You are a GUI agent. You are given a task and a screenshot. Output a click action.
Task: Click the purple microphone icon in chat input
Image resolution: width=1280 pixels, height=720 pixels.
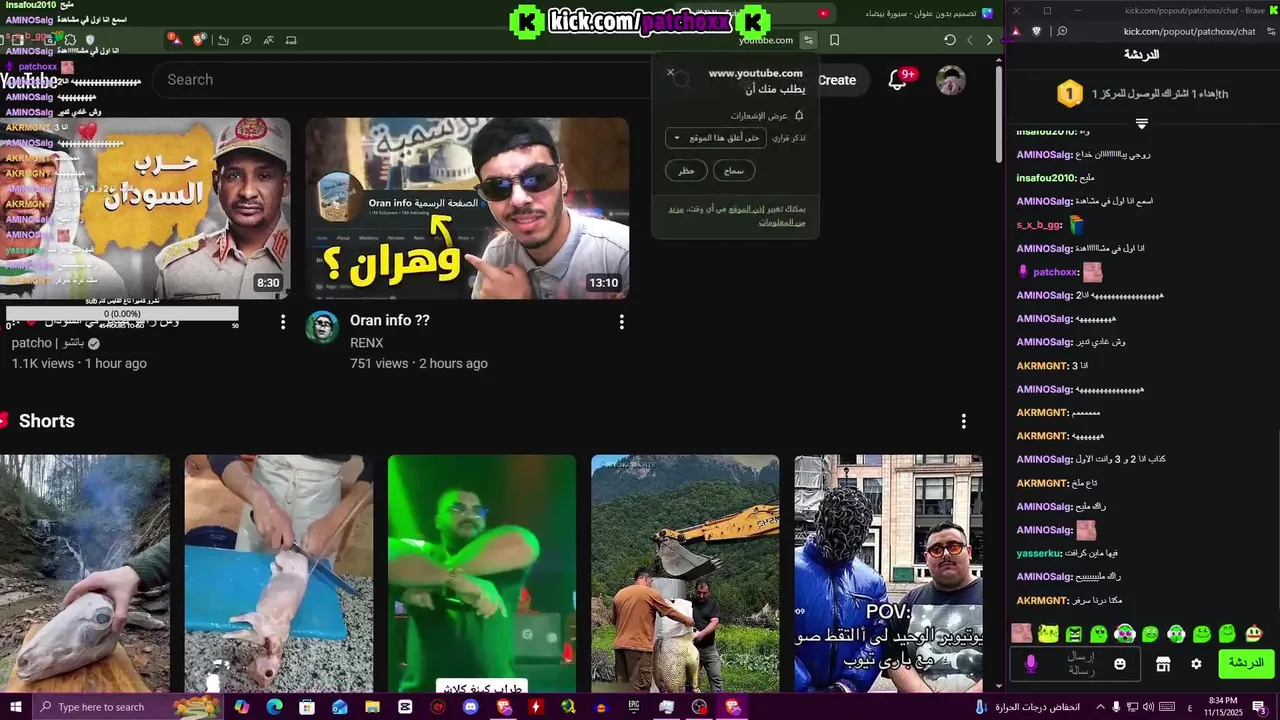coord(1031,664)
